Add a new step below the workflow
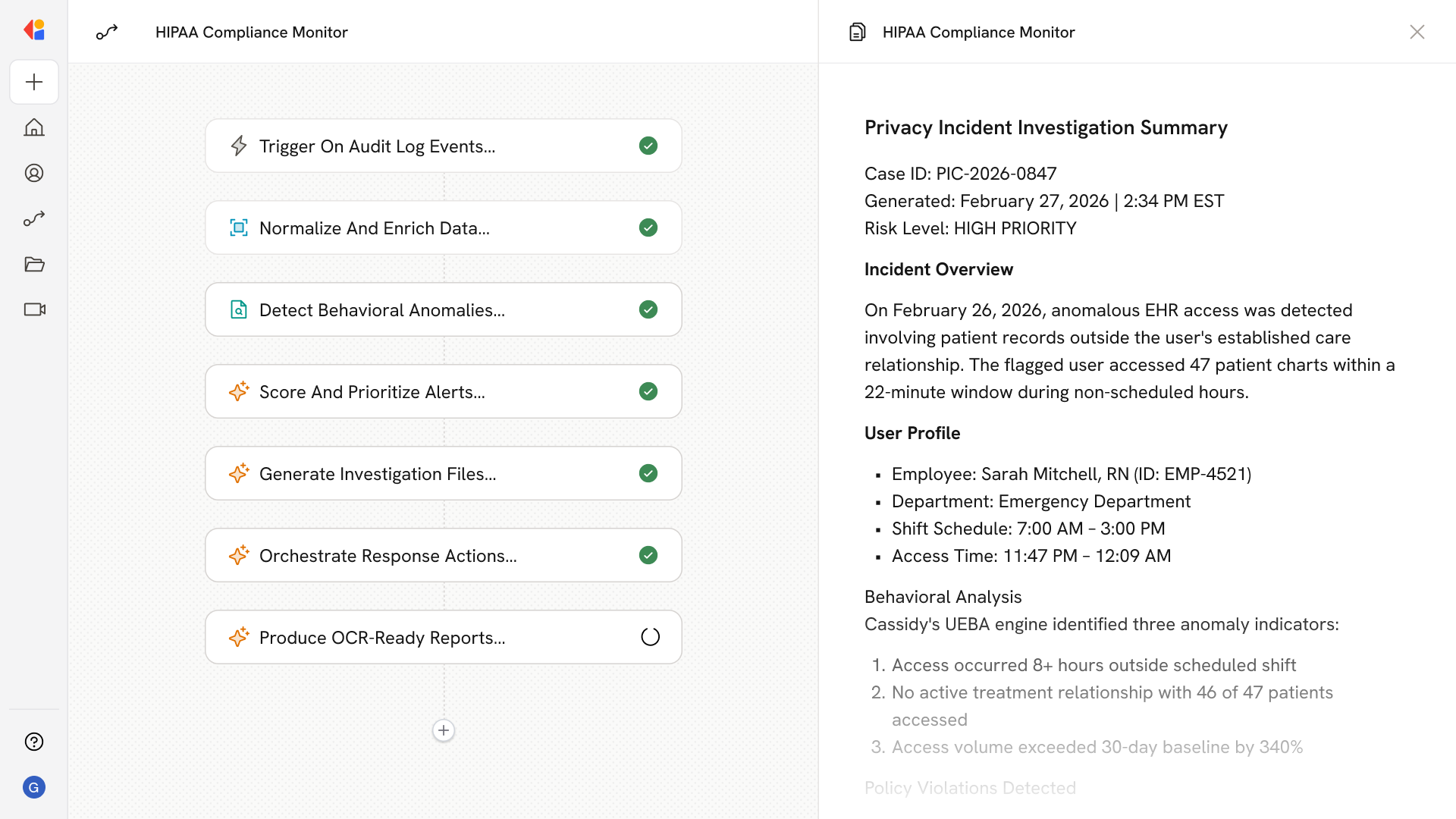This screenshot has height=819, width=1456. [x=444, y=730]
